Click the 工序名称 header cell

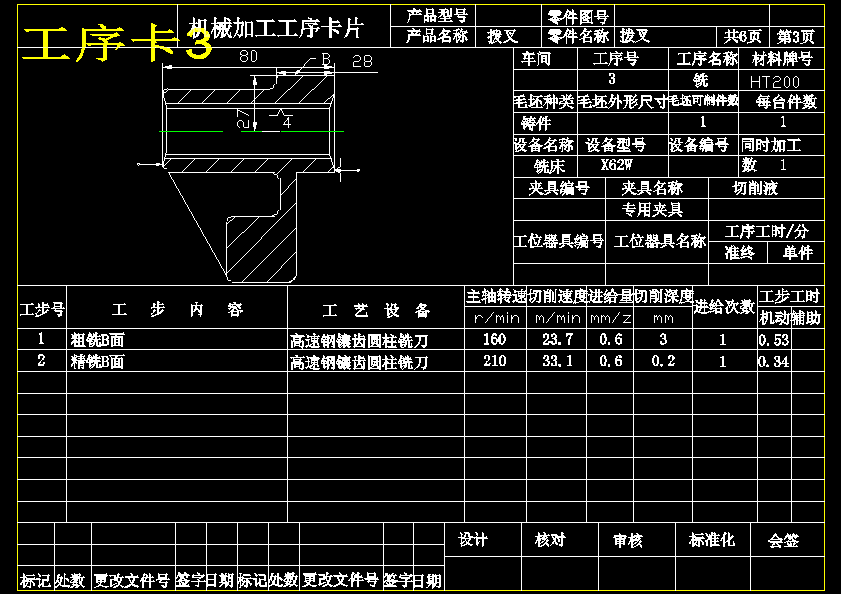click(707, 58)
